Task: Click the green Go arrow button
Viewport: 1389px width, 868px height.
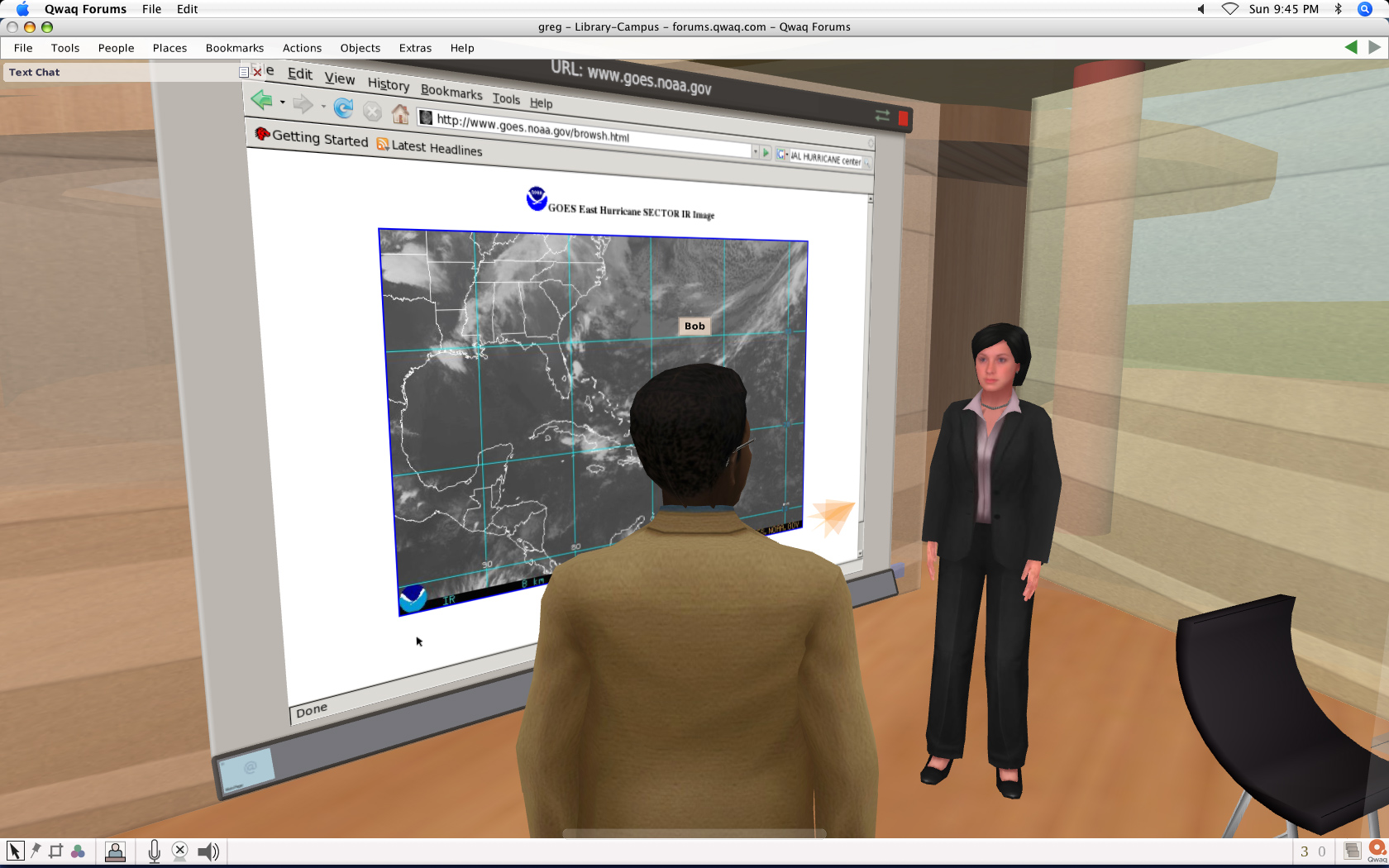Action: click(766, 153)
